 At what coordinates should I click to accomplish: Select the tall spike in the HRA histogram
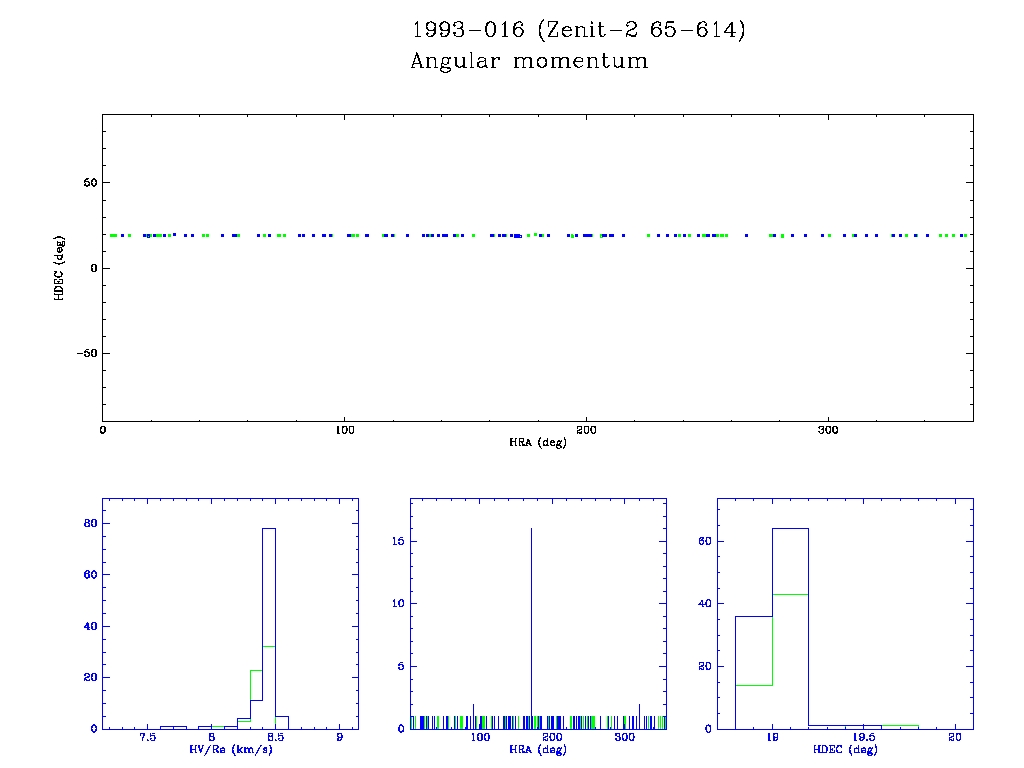(x=531, y=620)
